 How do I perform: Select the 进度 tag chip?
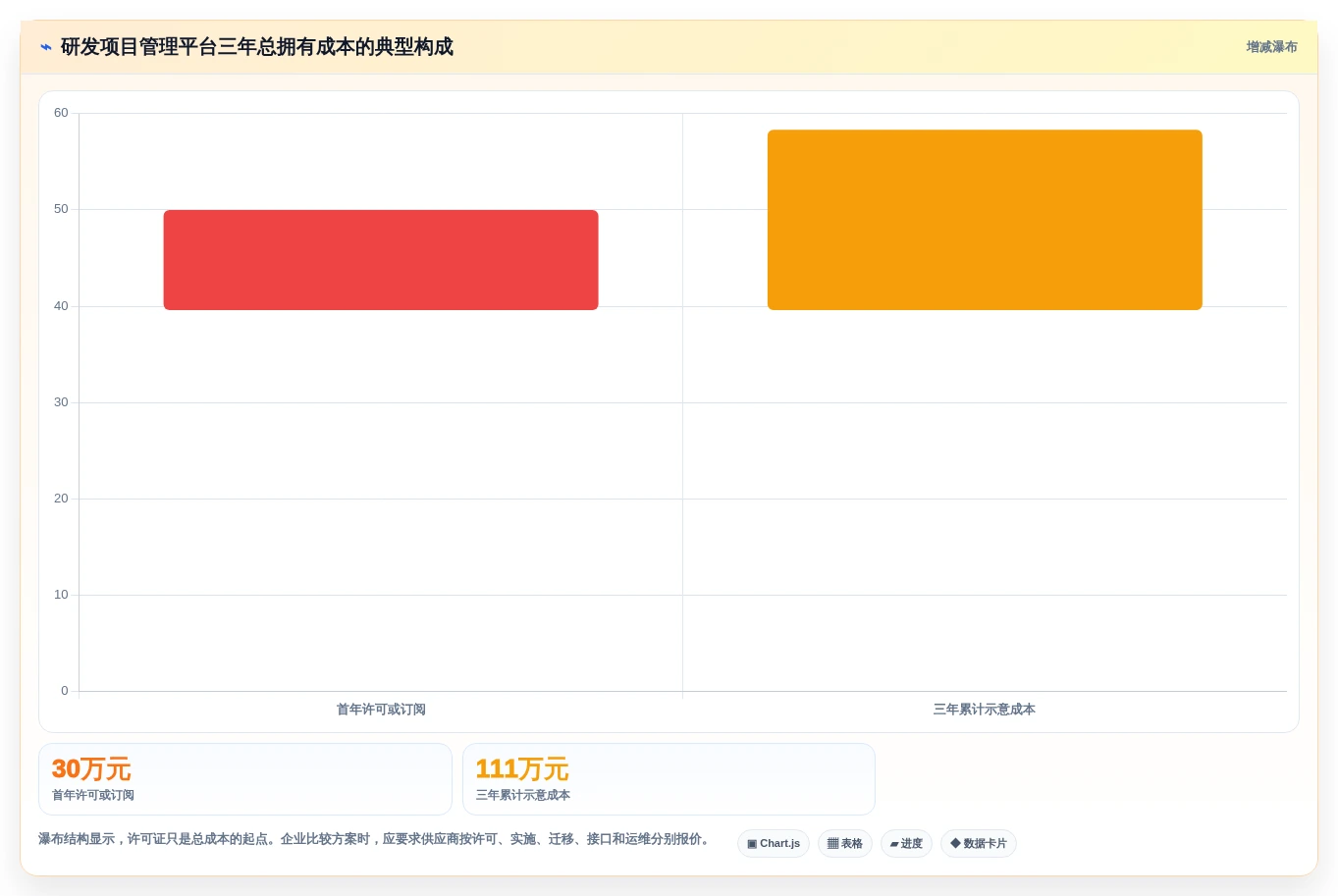pos(906,844)
